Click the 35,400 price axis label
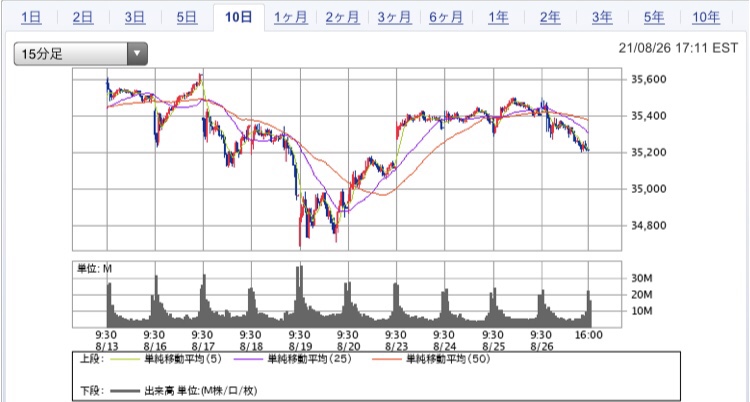750x402 pixels. pos(648,116)
